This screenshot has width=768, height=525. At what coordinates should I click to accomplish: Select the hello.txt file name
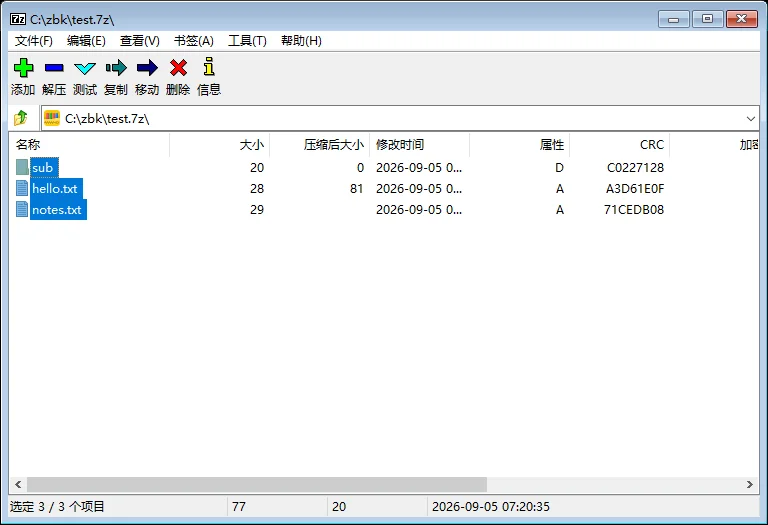tap(55, 189)
